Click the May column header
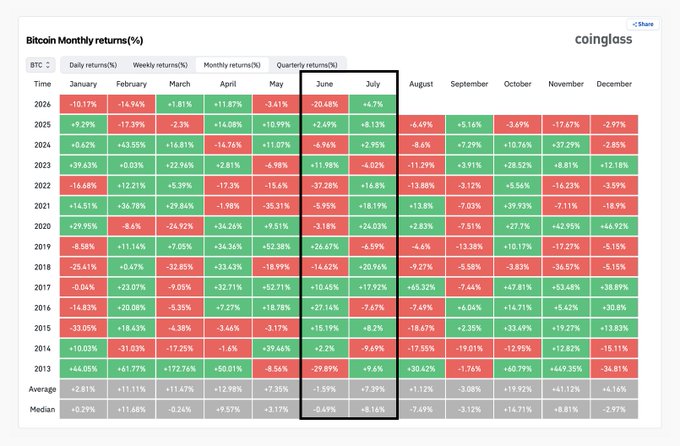 coord(276,84)
